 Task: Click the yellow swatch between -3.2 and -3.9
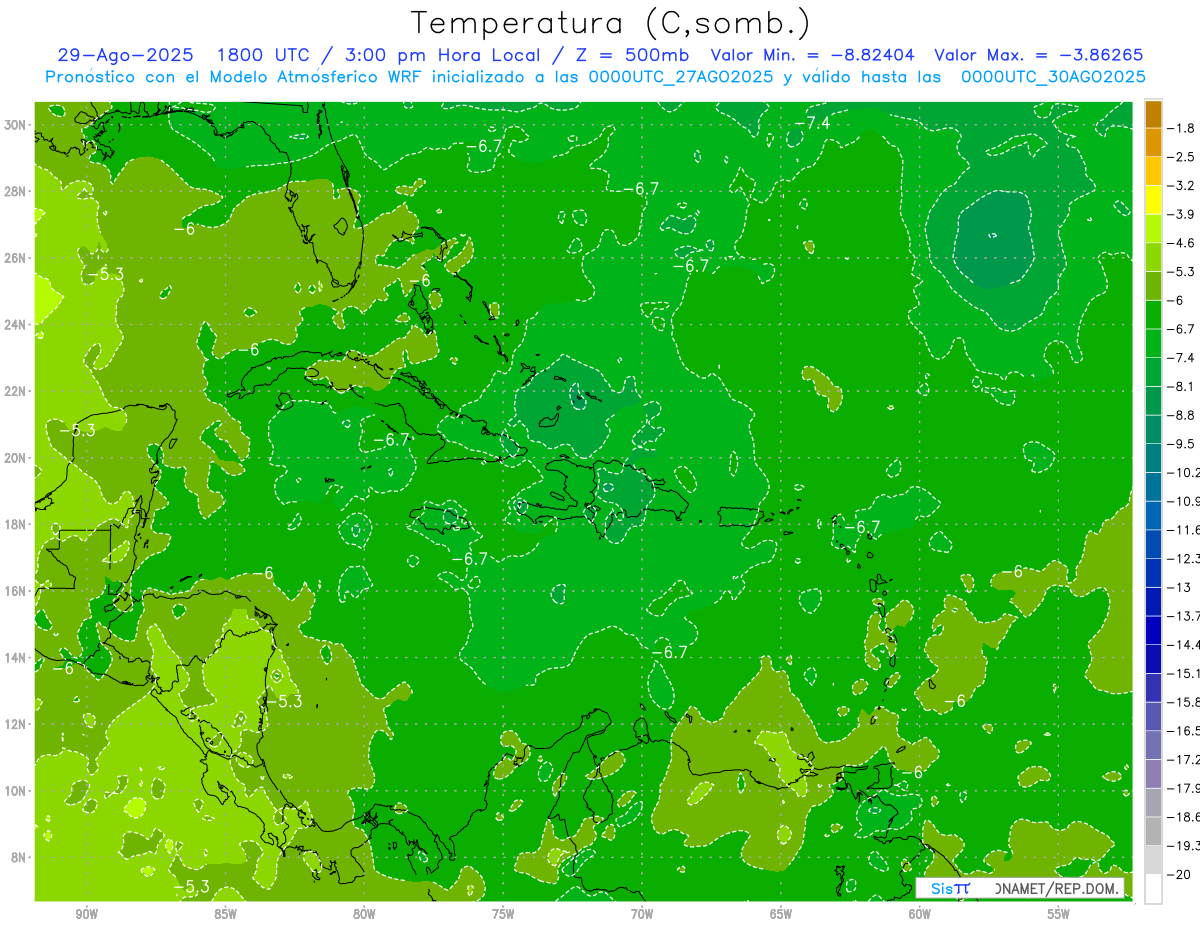click(x=1153, y=200)
